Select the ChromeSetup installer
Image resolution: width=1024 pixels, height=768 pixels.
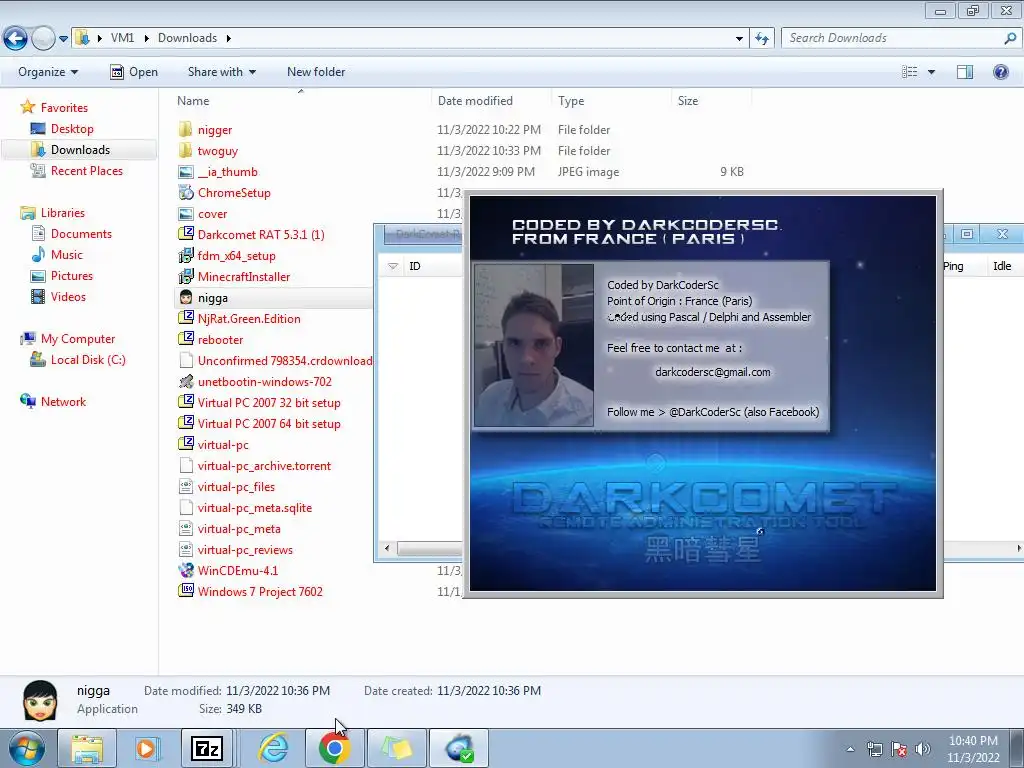[234, 193]
